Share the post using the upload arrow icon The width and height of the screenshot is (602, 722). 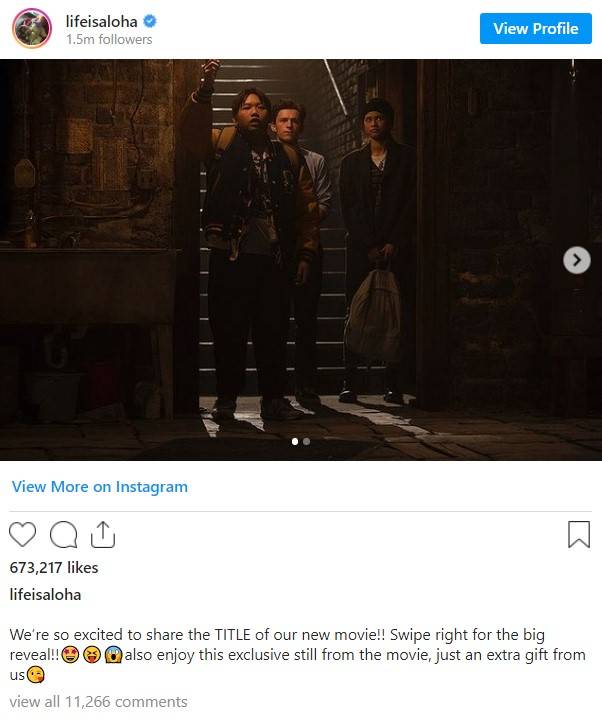click(103, 535)
